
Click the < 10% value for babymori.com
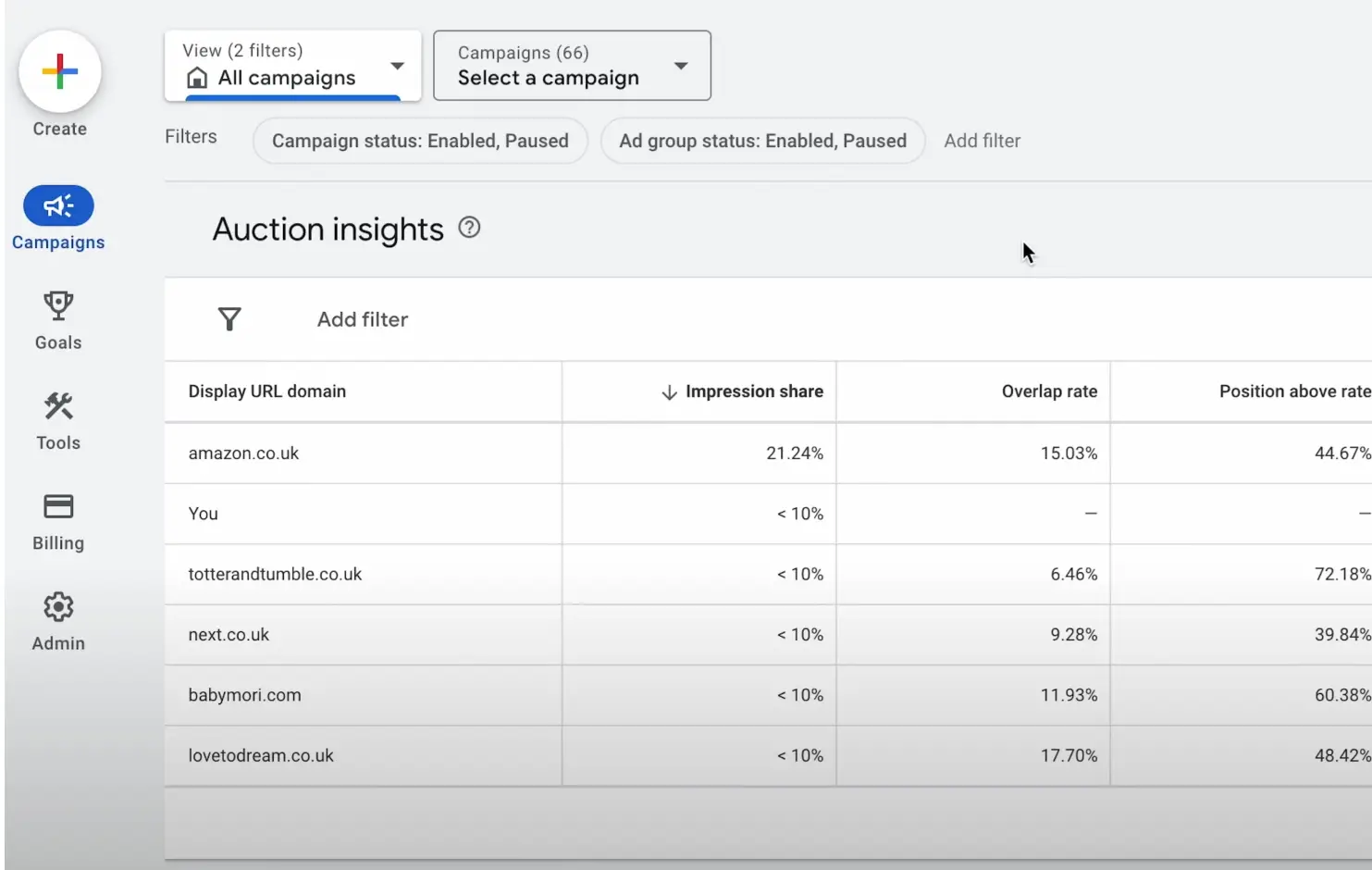(800, 695)
